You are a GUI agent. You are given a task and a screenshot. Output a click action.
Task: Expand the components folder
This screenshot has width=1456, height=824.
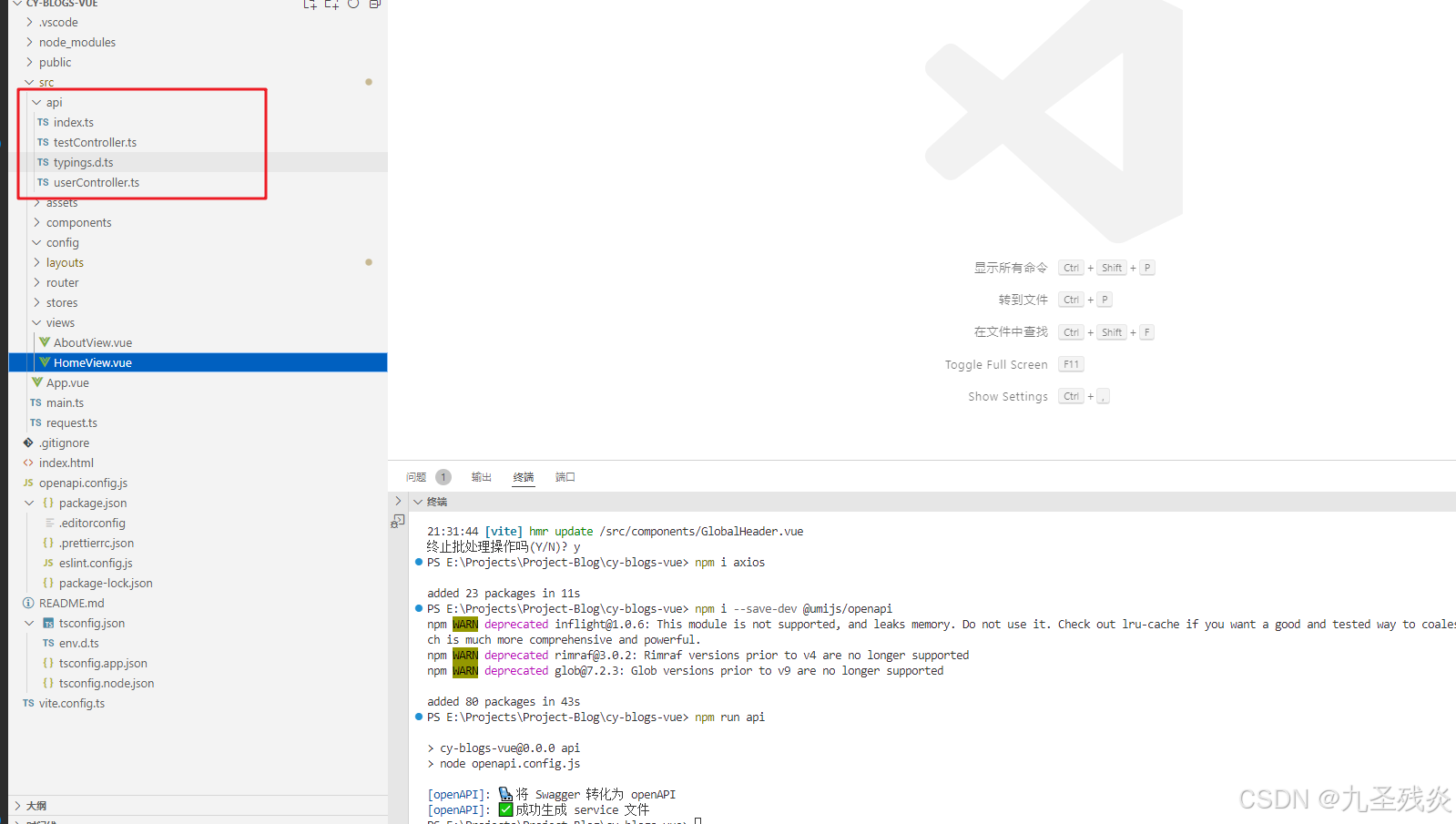coord(36,222)
